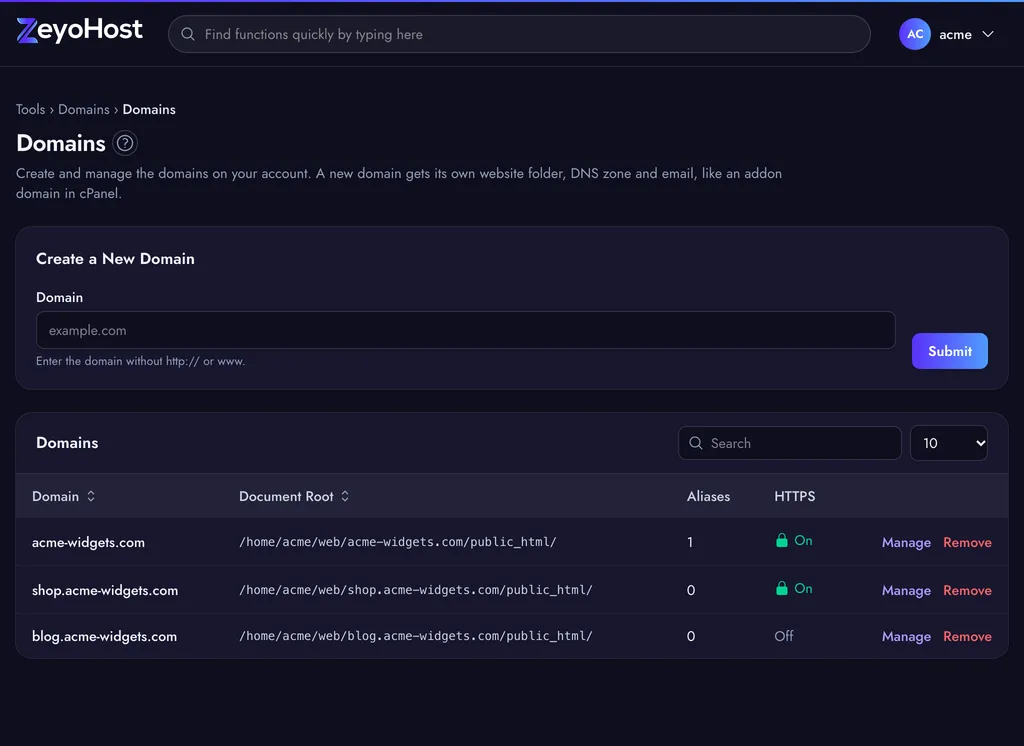
Task: Click the Aliases column header
Action: pyautogui.click(x=708, y=496)
